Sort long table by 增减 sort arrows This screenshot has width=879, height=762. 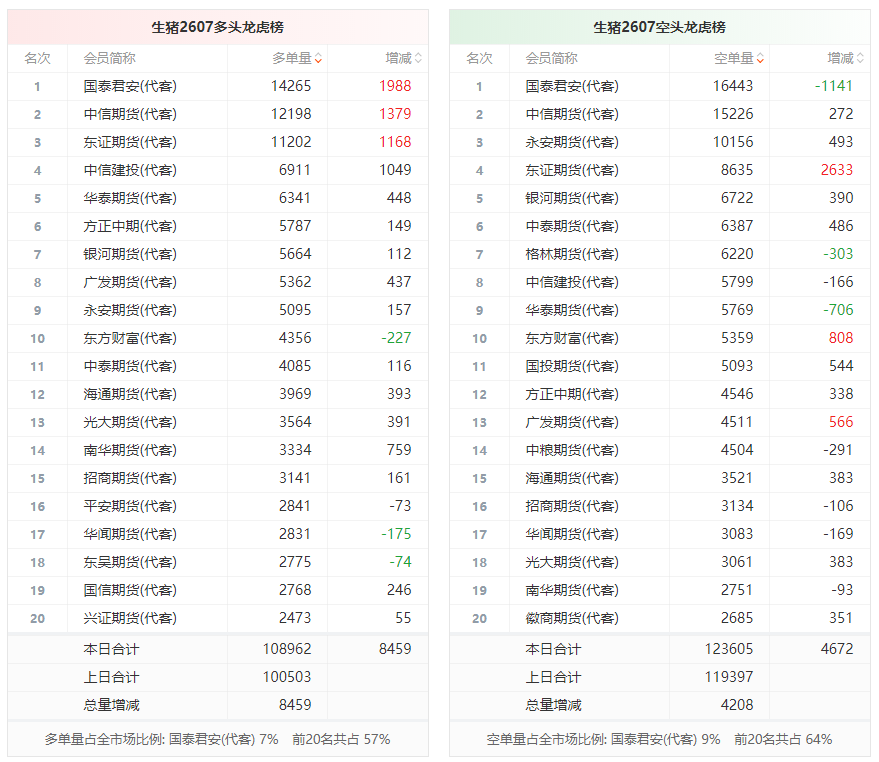[418, 58]
